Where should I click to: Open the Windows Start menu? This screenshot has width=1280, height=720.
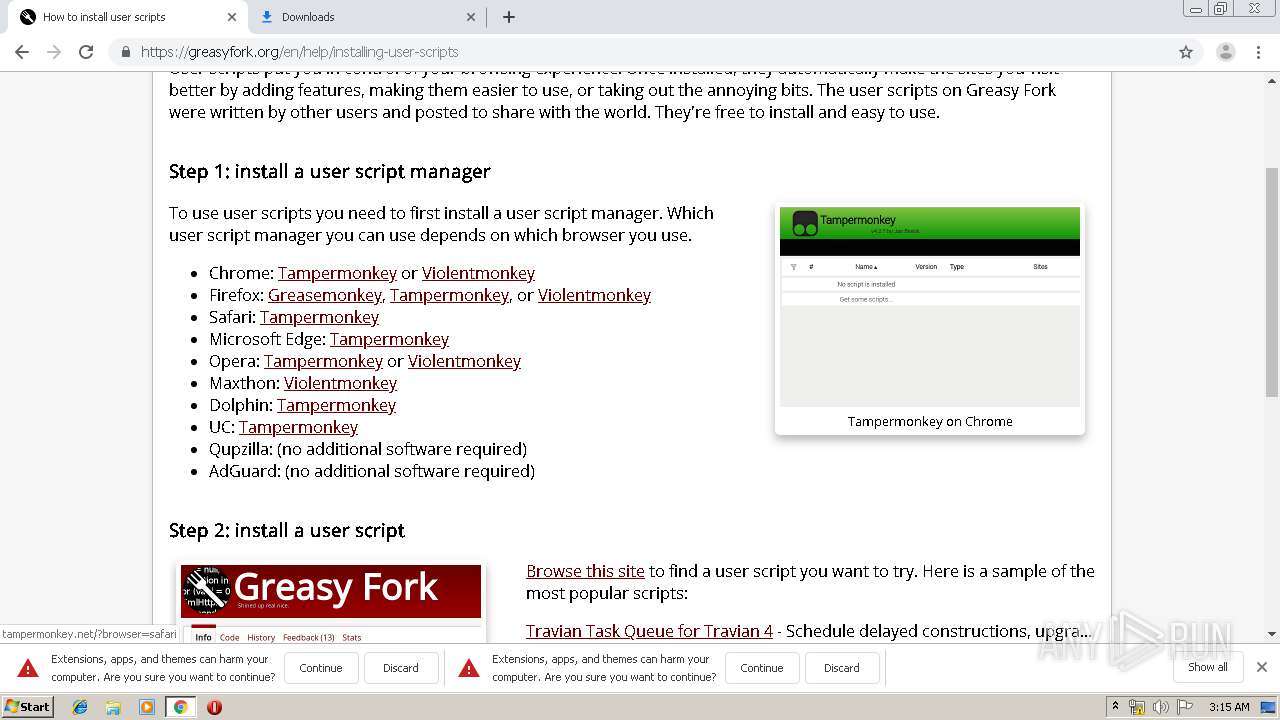(x=27, y=707)
